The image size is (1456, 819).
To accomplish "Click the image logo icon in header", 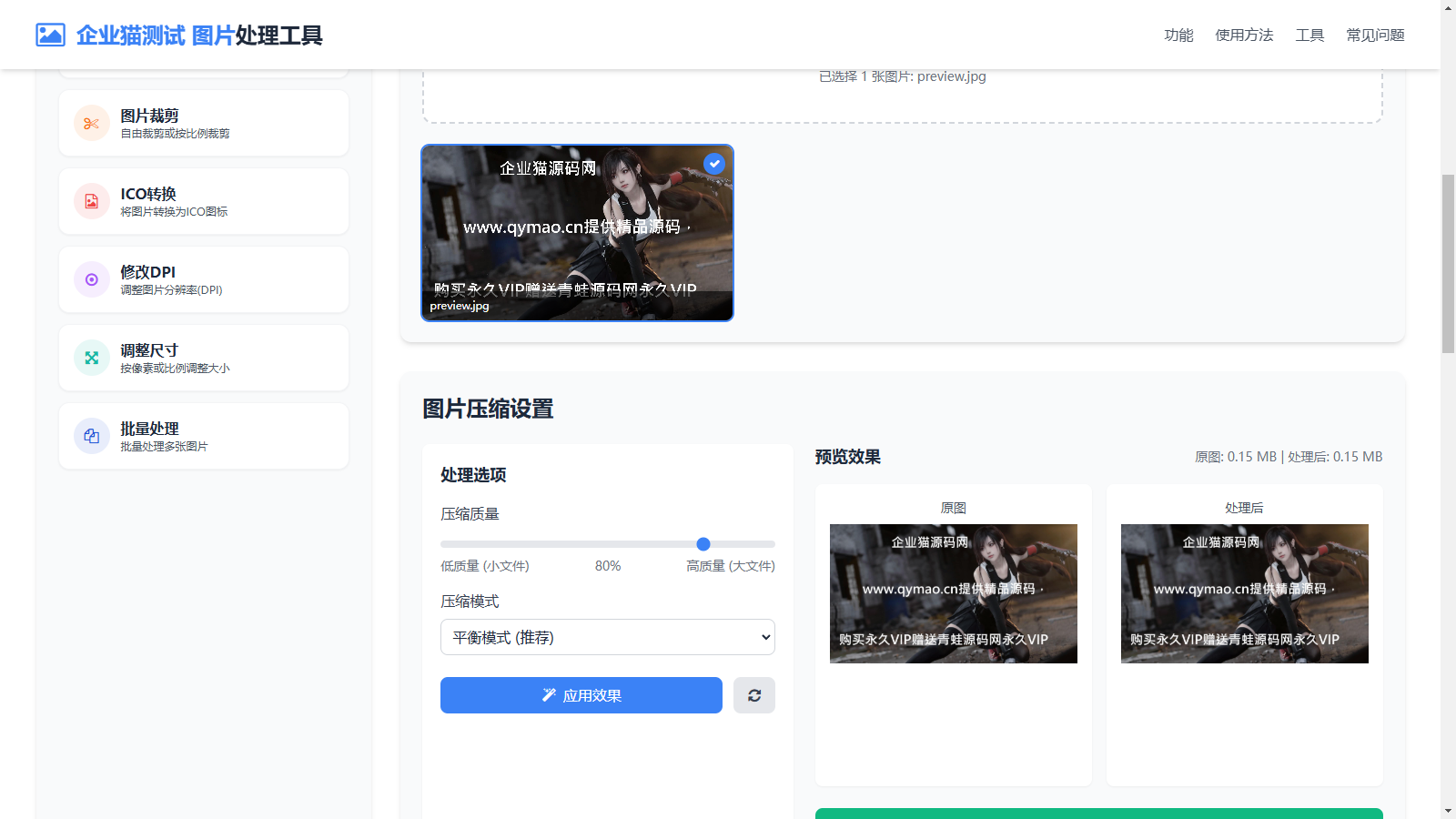I will [50, 35].
